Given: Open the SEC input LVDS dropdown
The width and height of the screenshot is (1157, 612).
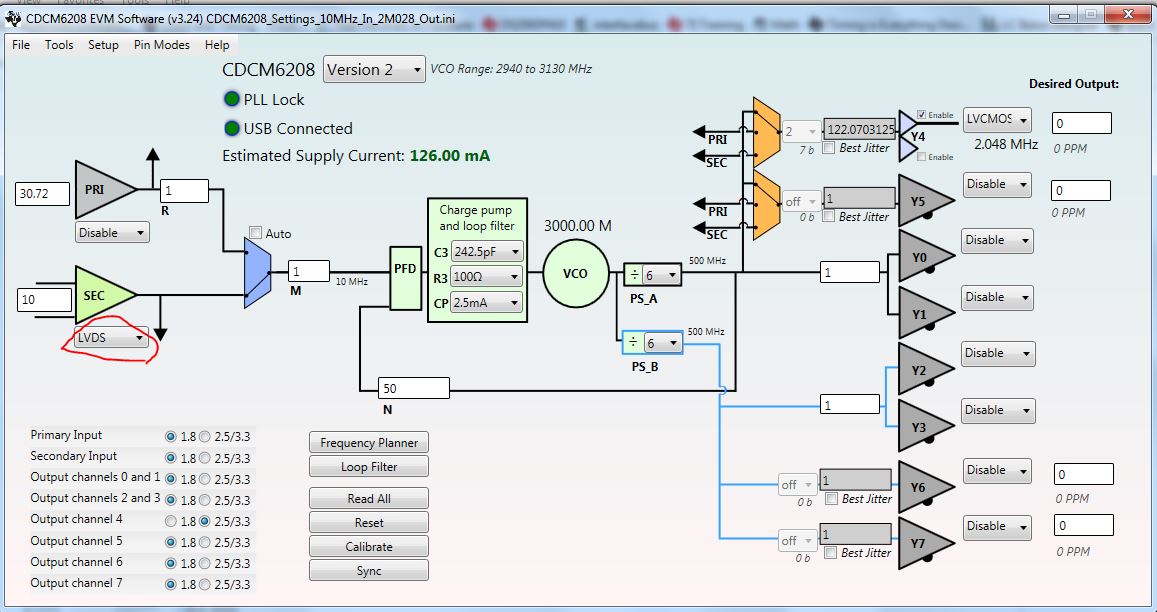Looking at the screenshot, I should (111, 337).
